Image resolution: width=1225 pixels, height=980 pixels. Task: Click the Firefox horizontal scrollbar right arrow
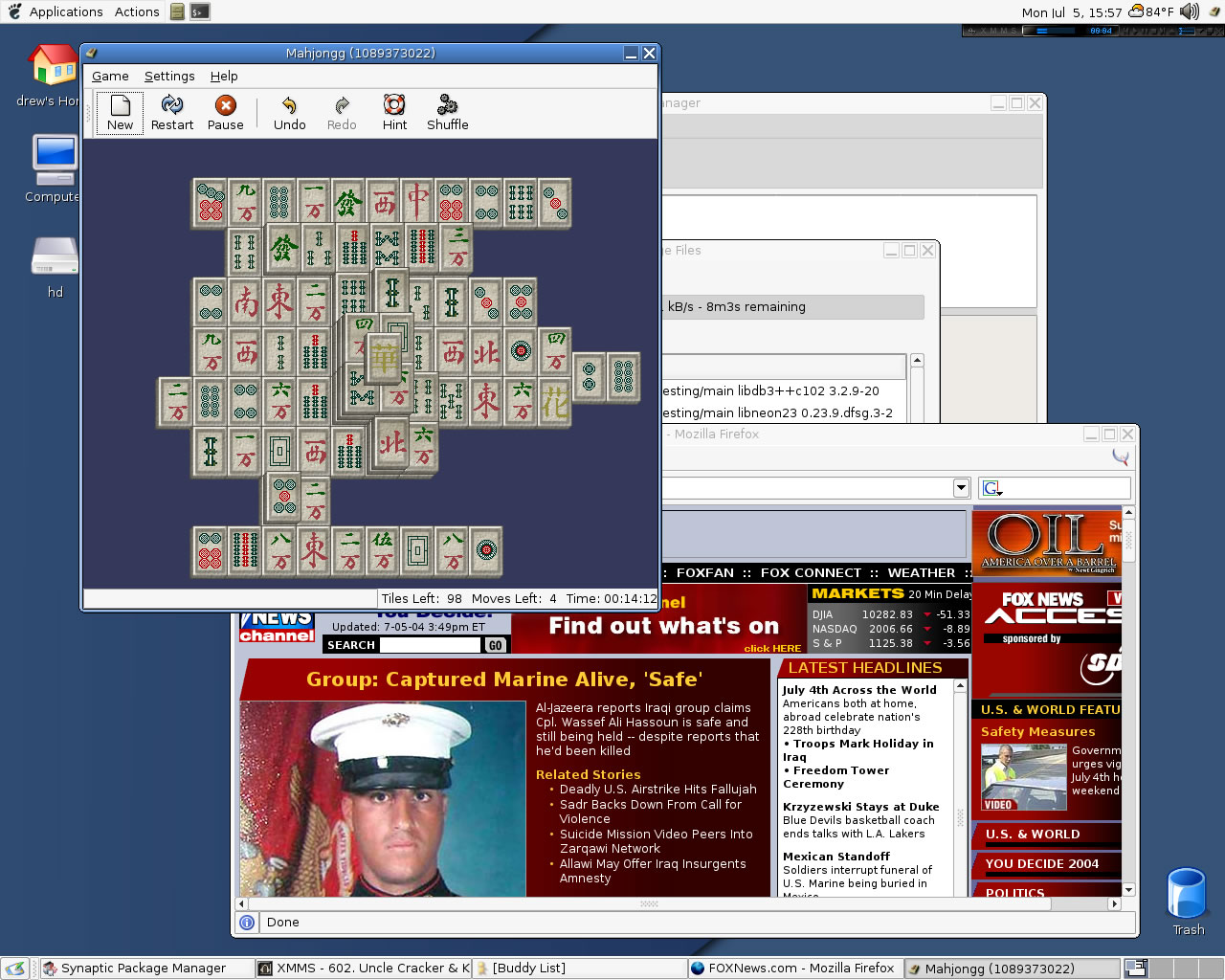coord(1114,903)
